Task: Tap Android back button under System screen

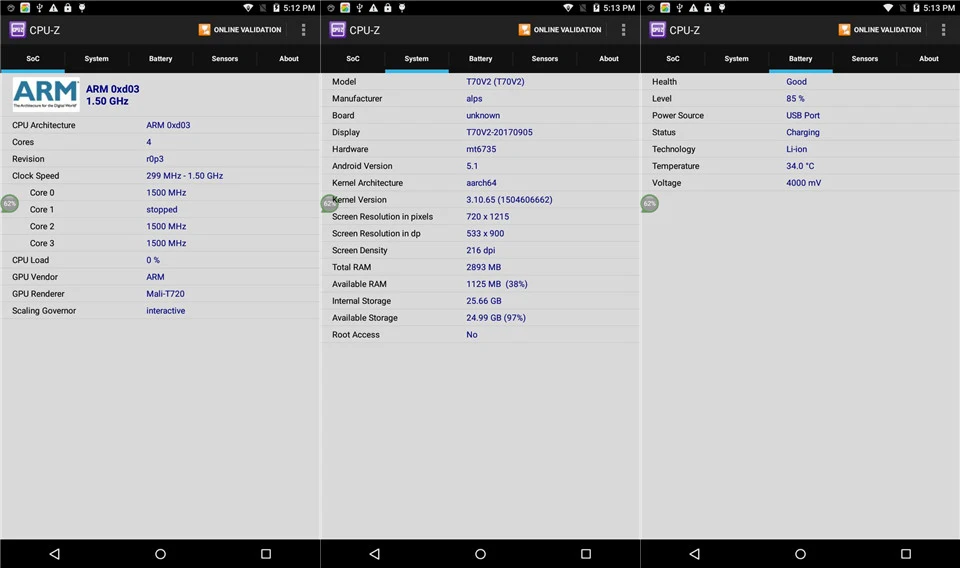Action: point(375,553)
